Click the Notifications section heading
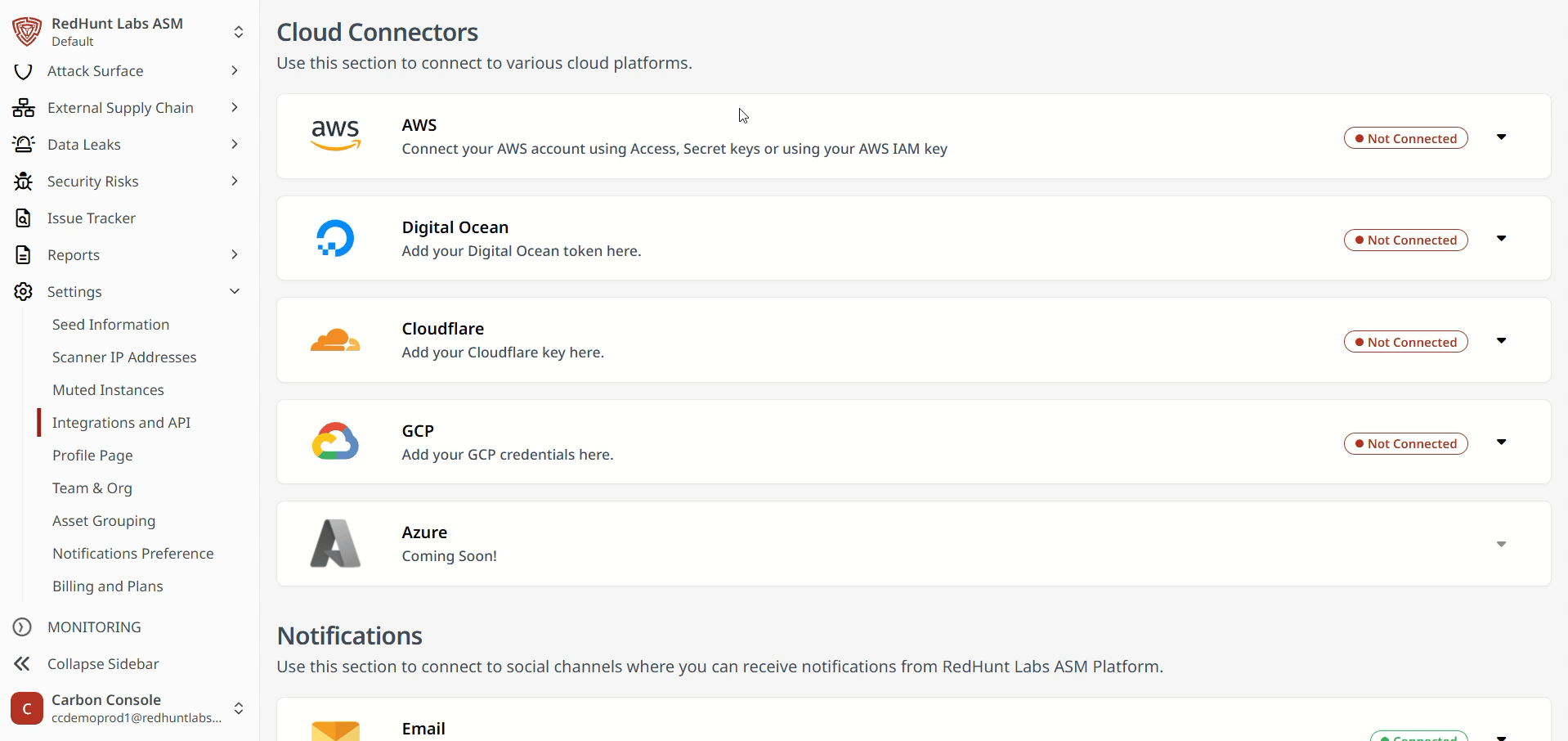Viewport: 1568px width, 741px height. click(350, 635)
